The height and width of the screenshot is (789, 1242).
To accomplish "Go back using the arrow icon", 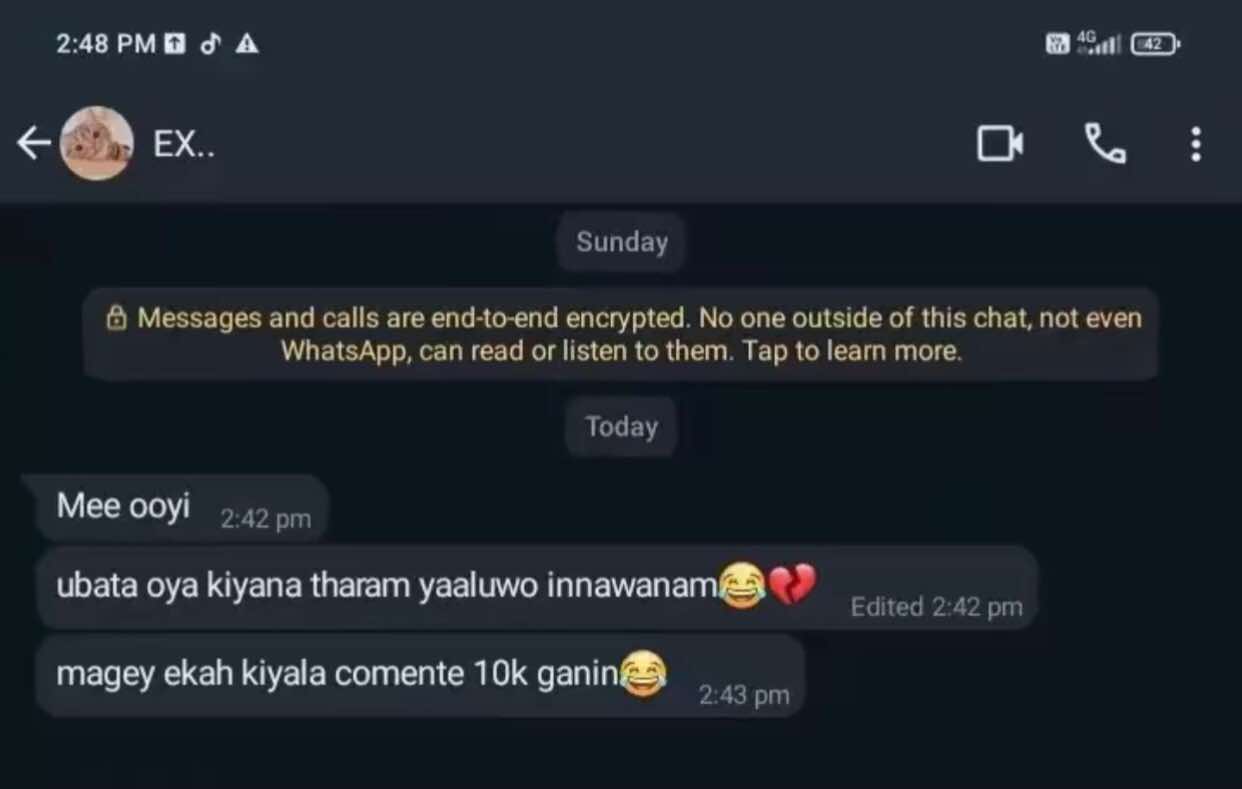I will [34, 144].
